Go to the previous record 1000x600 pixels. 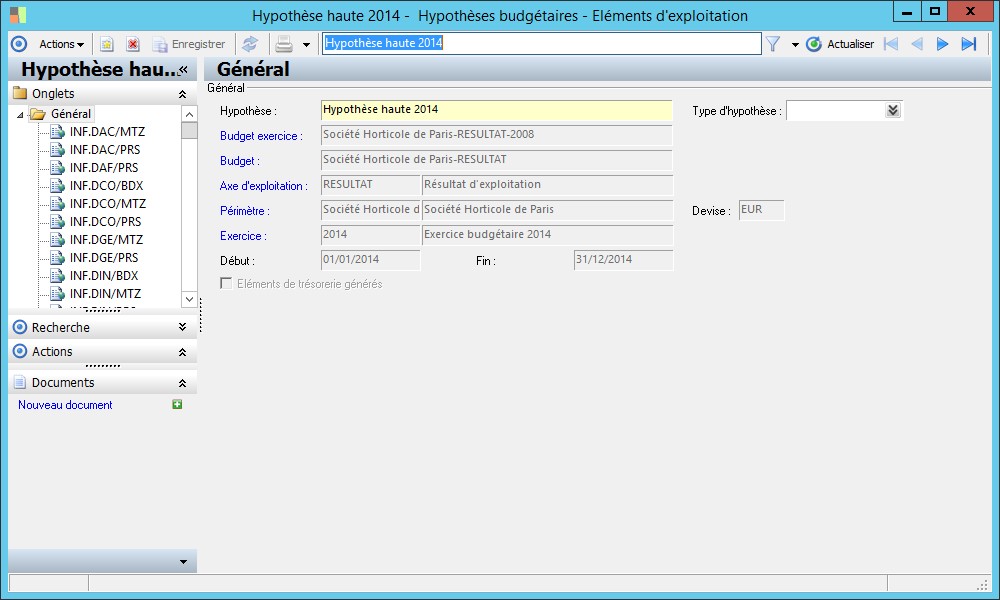click(917, 44)
